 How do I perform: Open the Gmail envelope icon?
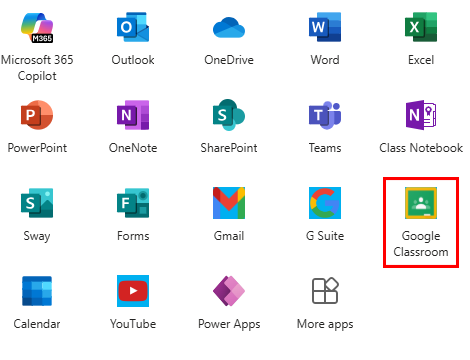(229, 203)
